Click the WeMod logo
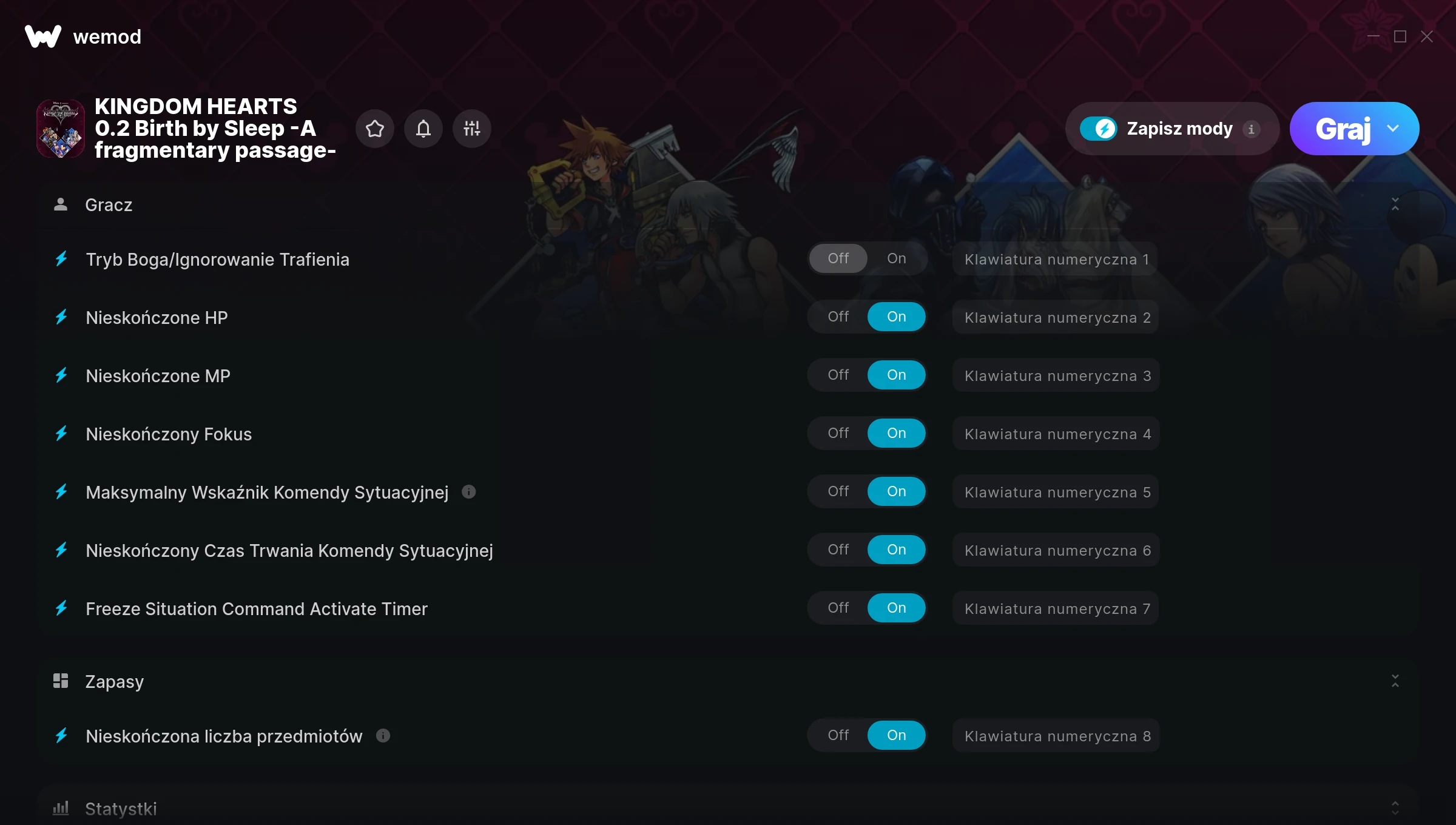The height and width of the screenshot is (825, 1456). pos(43,36)
